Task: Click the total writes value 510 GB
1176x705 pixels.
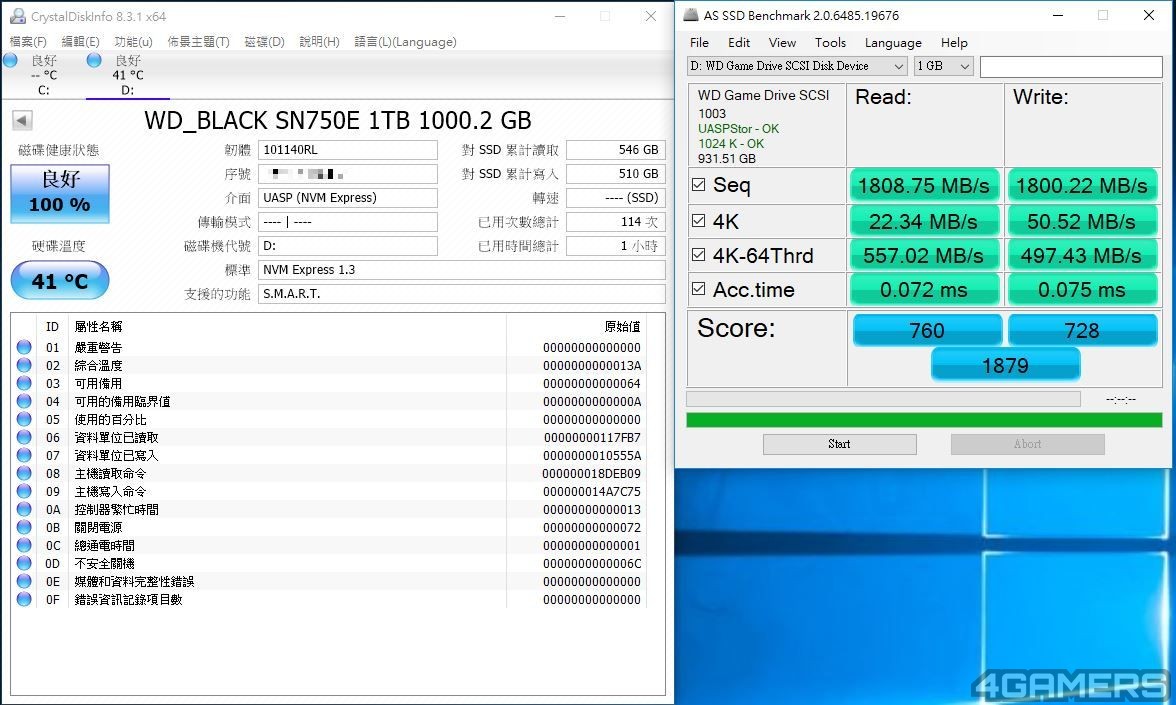Action: 616,174
